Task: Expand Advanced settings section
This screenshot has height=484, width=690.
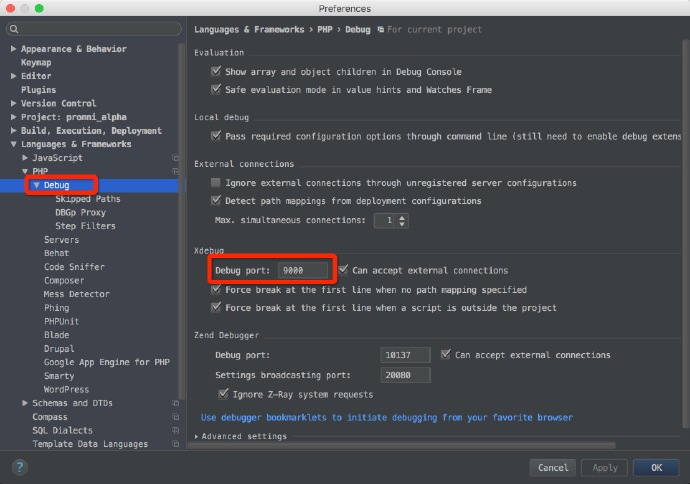Action: (x=196, y=436)
